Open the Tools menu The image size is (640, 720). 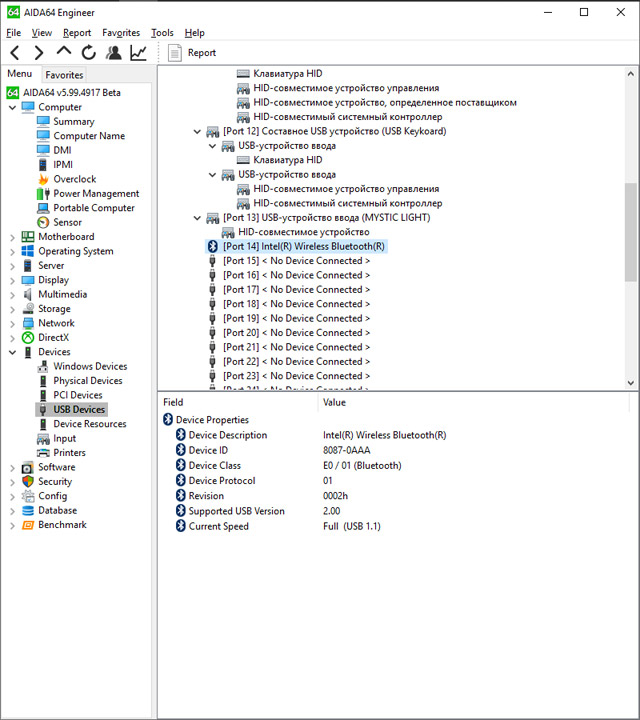coord(162,33)
